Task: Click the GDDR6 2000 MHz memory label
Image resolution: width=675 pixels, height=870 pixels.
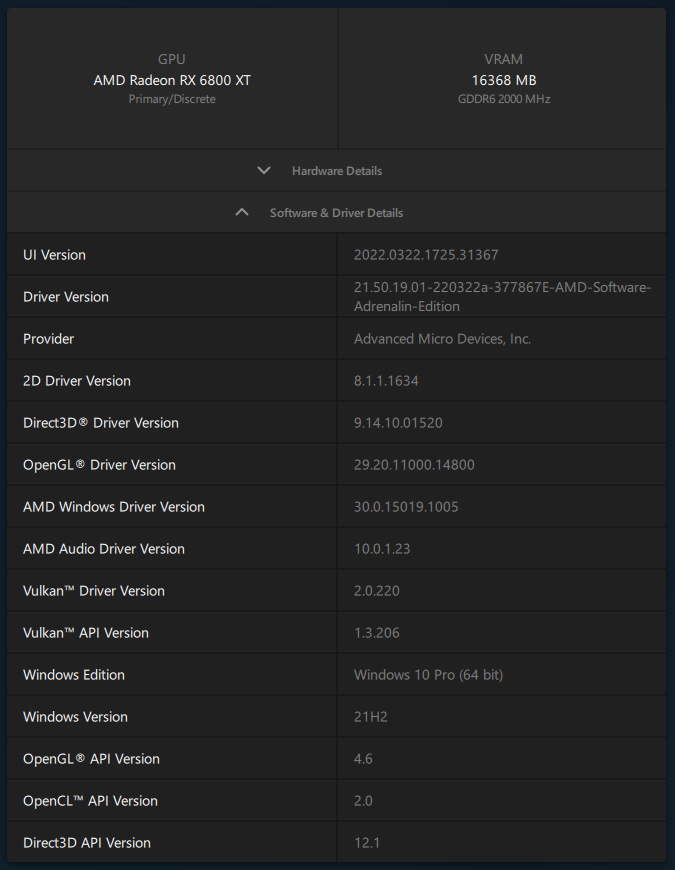Action: click(504, 99)
